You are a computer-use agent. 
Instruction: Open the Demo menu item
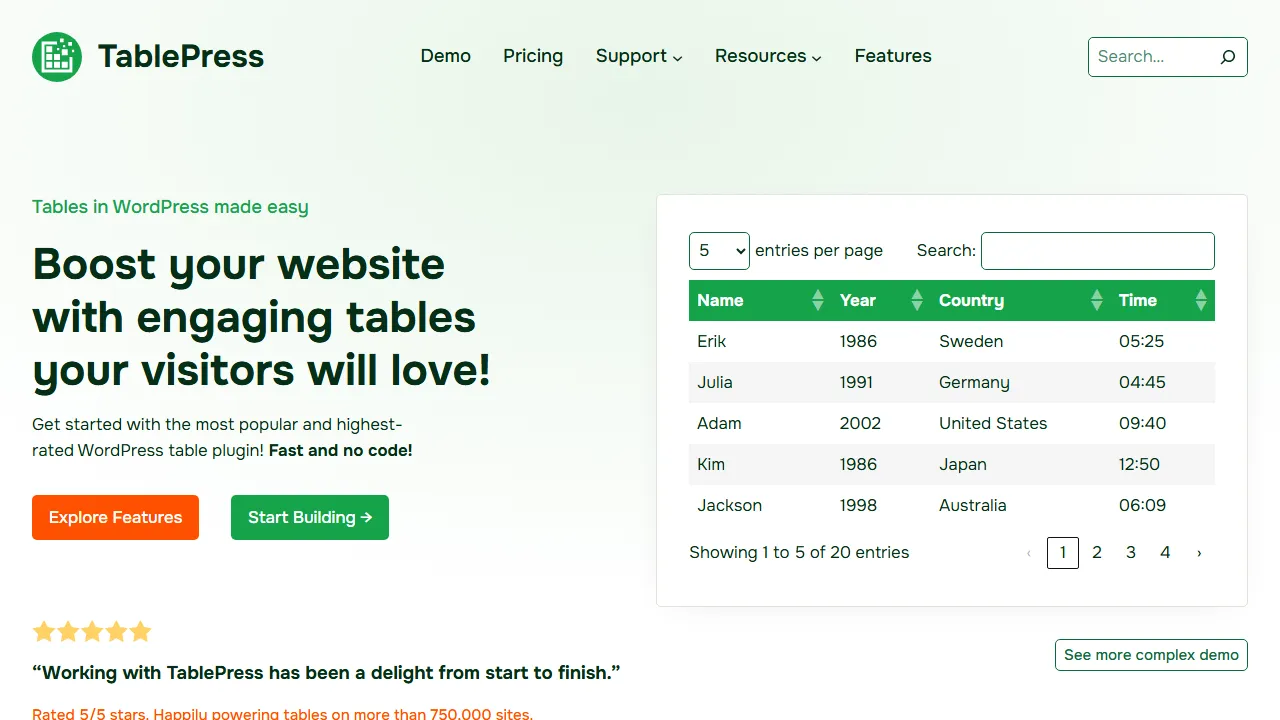click(x=445, y=56)
